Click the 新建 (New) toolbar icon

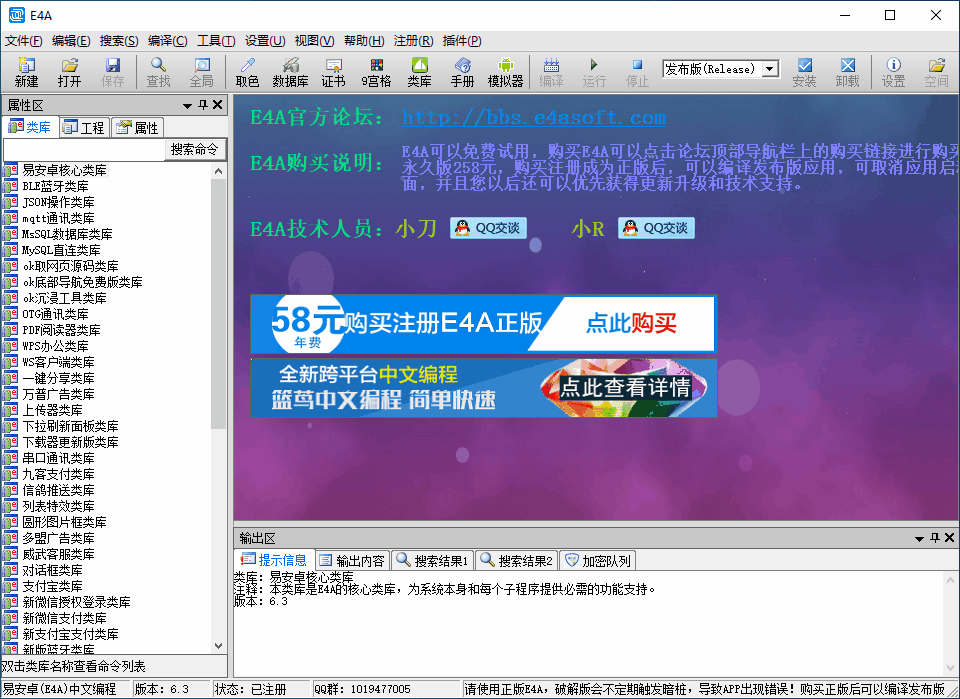coord(26,72)
